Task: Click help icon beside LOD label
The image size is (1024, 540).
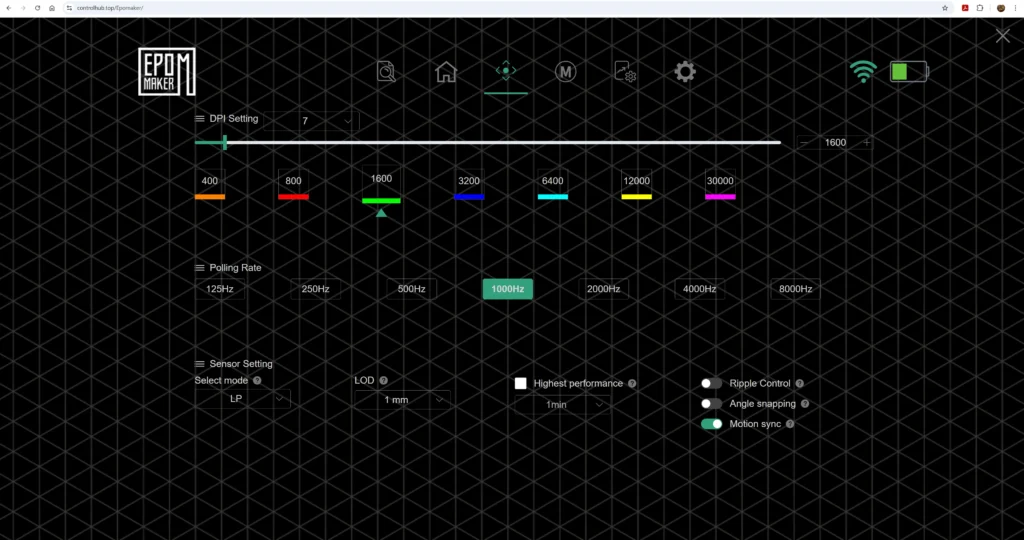Action: coord(383,381)
